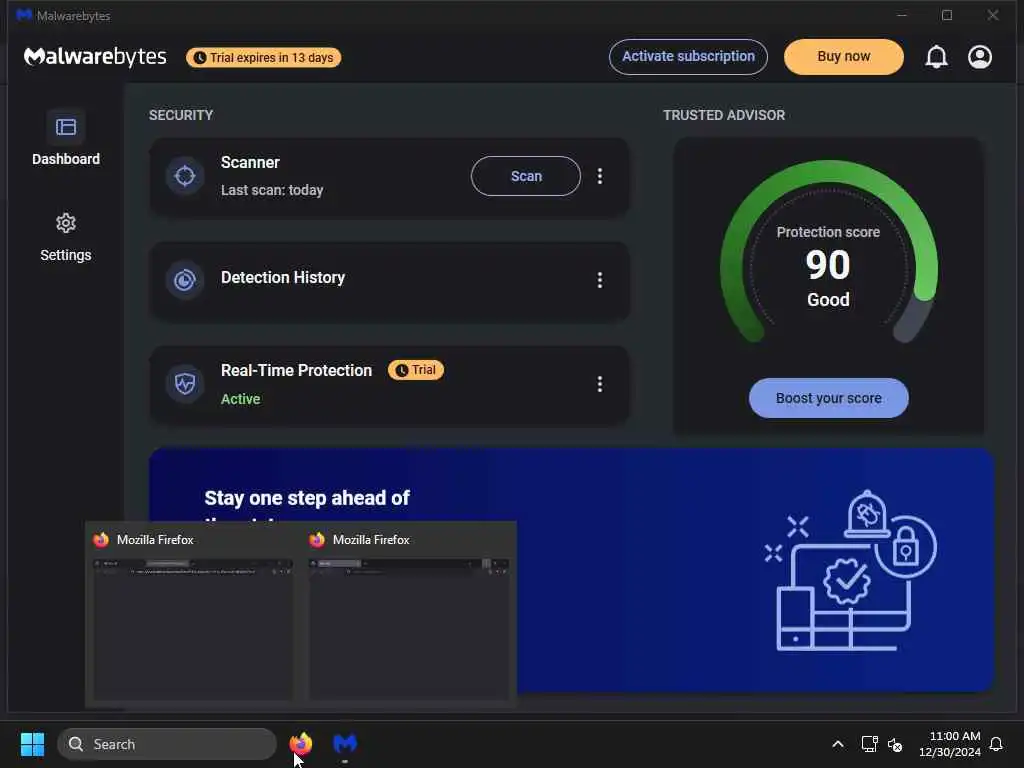Click the muted volume tray icon
Viewport: 1024px width, 768px height.
pos(895,744)
